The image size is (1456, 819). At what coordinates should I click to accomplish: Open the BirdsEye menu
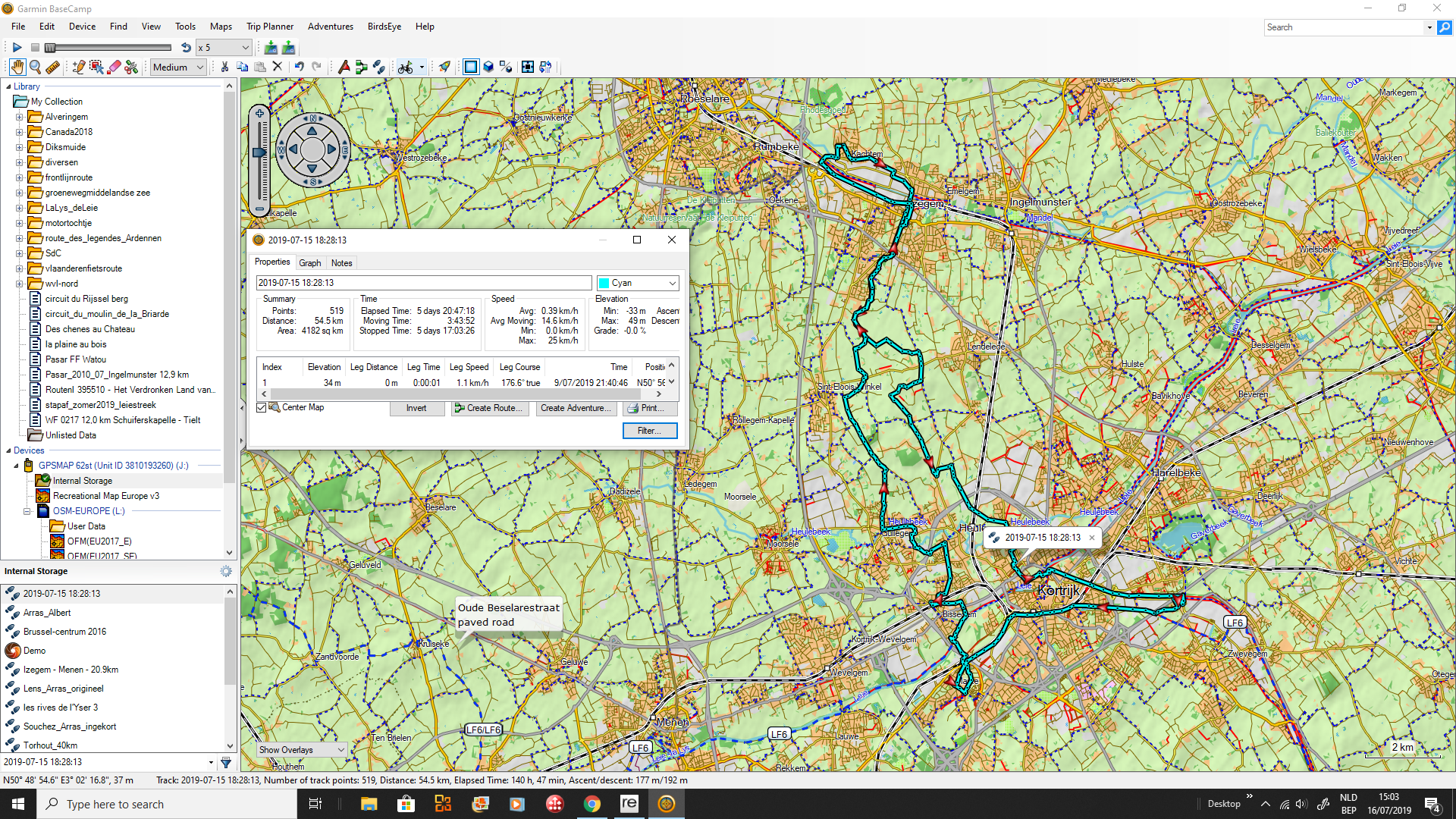(x=384, y=27)
